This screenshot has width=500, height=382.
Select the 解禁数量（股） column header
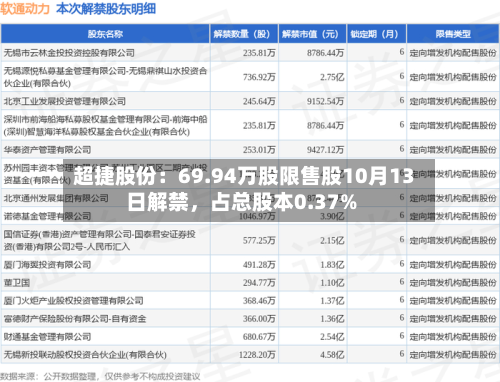pyautogui.click(x=244, y=34)
